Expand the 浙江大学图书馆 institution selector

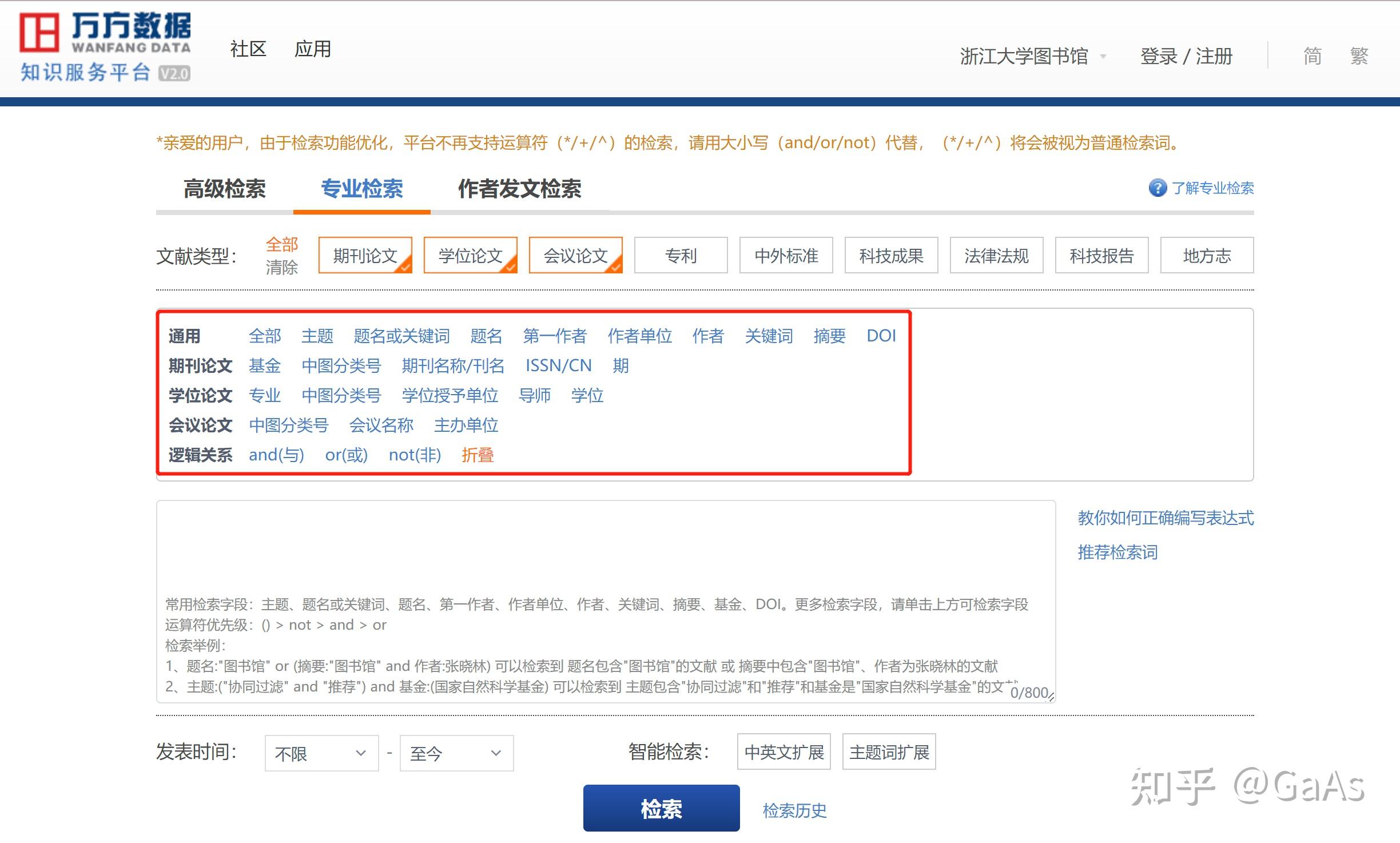tap(1035, 55)
